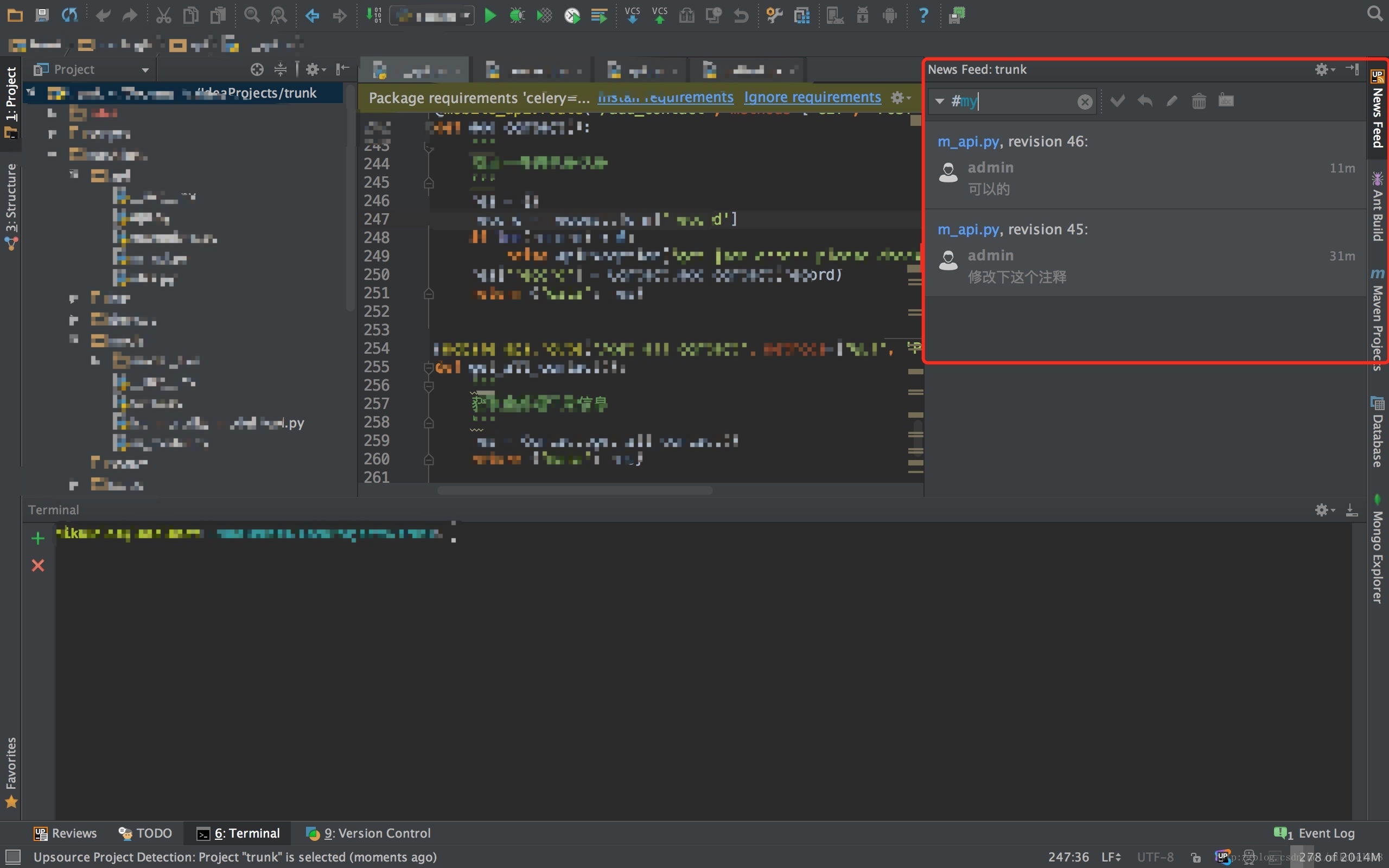1389x868 pixels.
Task: Open Project Structure icon
Action: (802, 15)
